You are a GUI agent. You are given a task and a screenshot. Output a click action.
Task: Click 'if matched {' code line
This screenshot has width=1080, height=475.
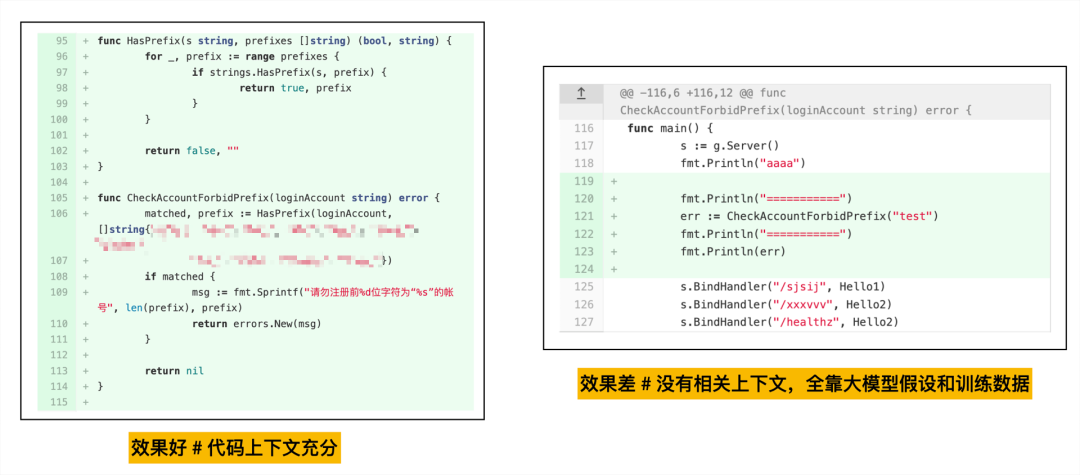coord(180,277)
